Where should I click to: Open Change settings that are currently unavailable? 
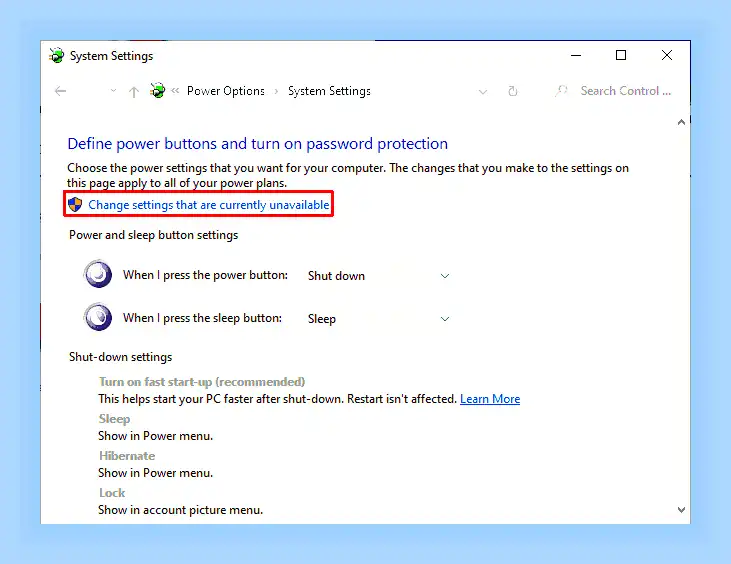209,205
